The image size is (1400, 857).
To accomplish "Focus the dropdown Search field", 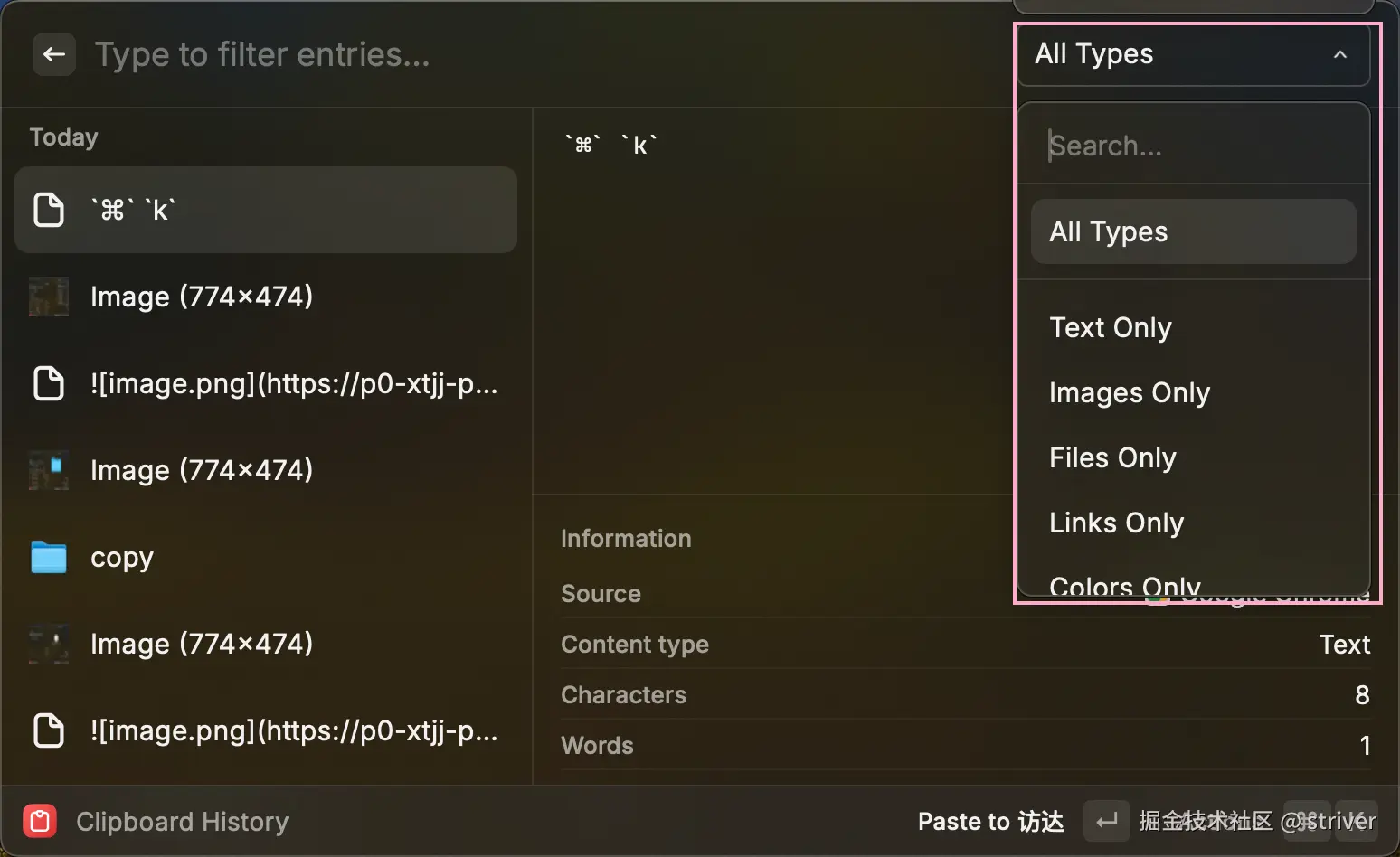I will click(x=1194, y=145).
